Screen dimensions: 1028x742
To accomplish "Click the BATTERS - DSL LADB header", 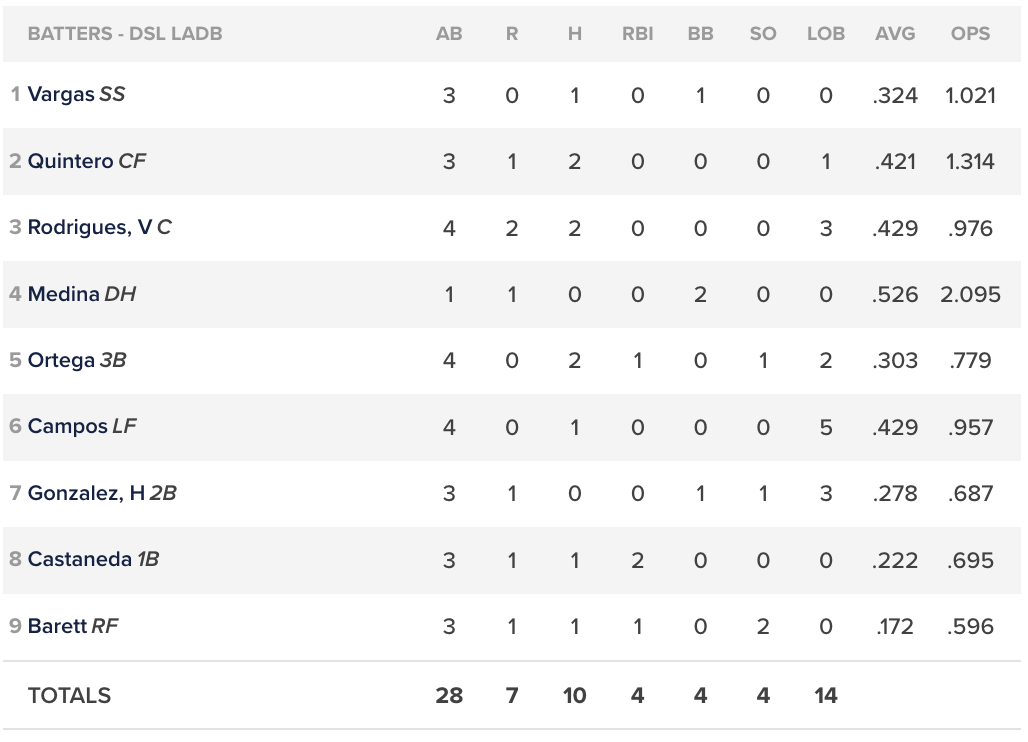I will pos(125,34).
